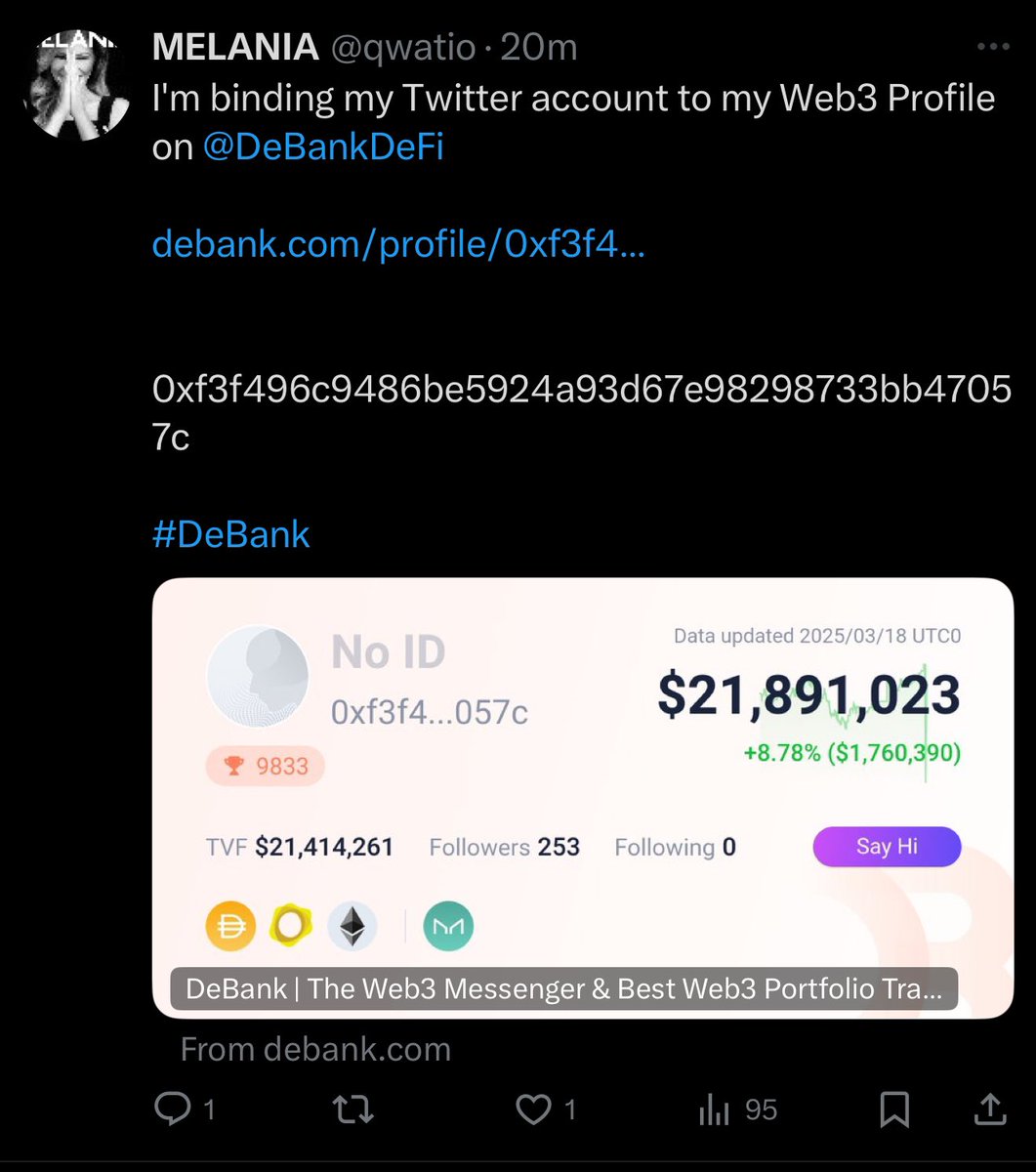Open the DeBank link preview title bar
The width and height of the screenshot is (1036, 1172).
coord(563,988)
